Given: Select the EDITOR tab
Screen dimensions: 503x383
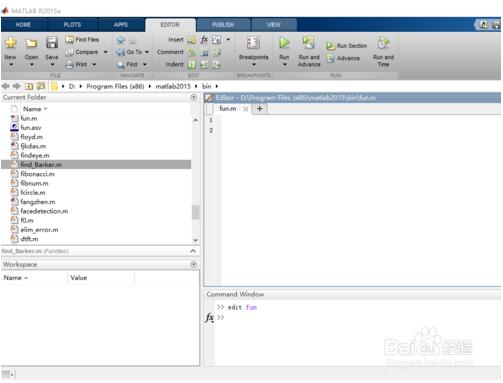Looking at the screenshot, I should [x=170, y=25].
